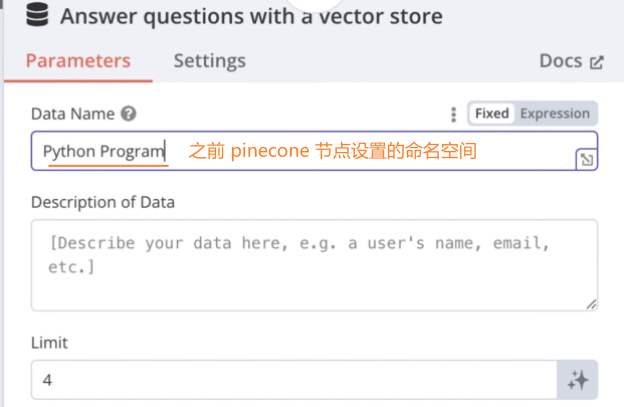The image size is (624, 407).
Task: Open the Parameters tab
Action: click(x=78, y=61)
